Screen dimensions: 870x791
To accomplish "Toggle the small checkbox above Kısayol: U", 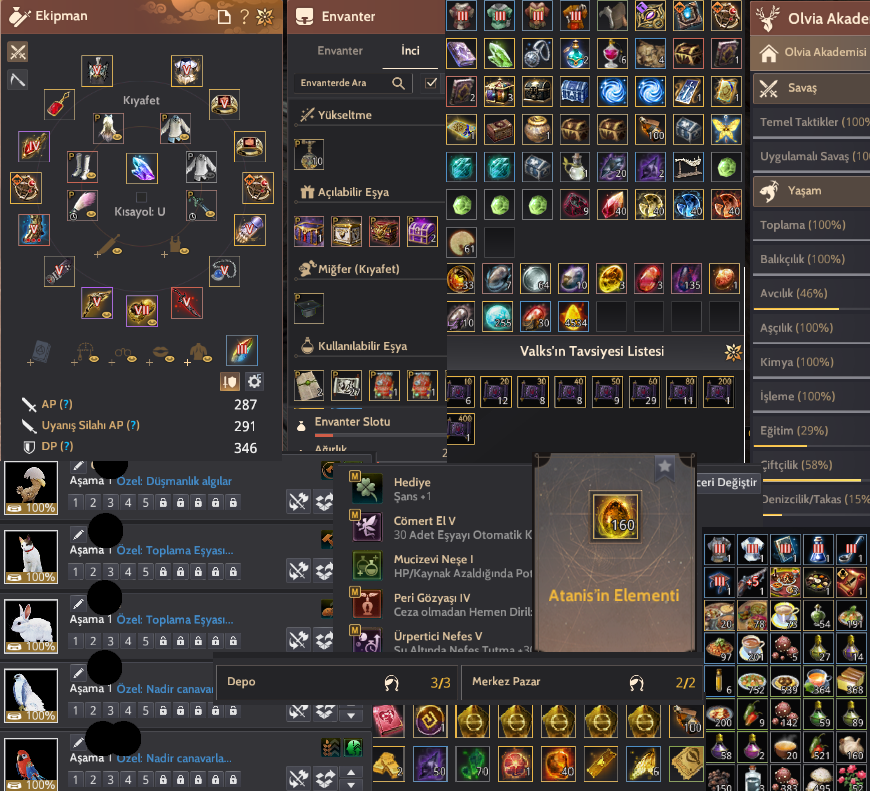I will 141,197.
